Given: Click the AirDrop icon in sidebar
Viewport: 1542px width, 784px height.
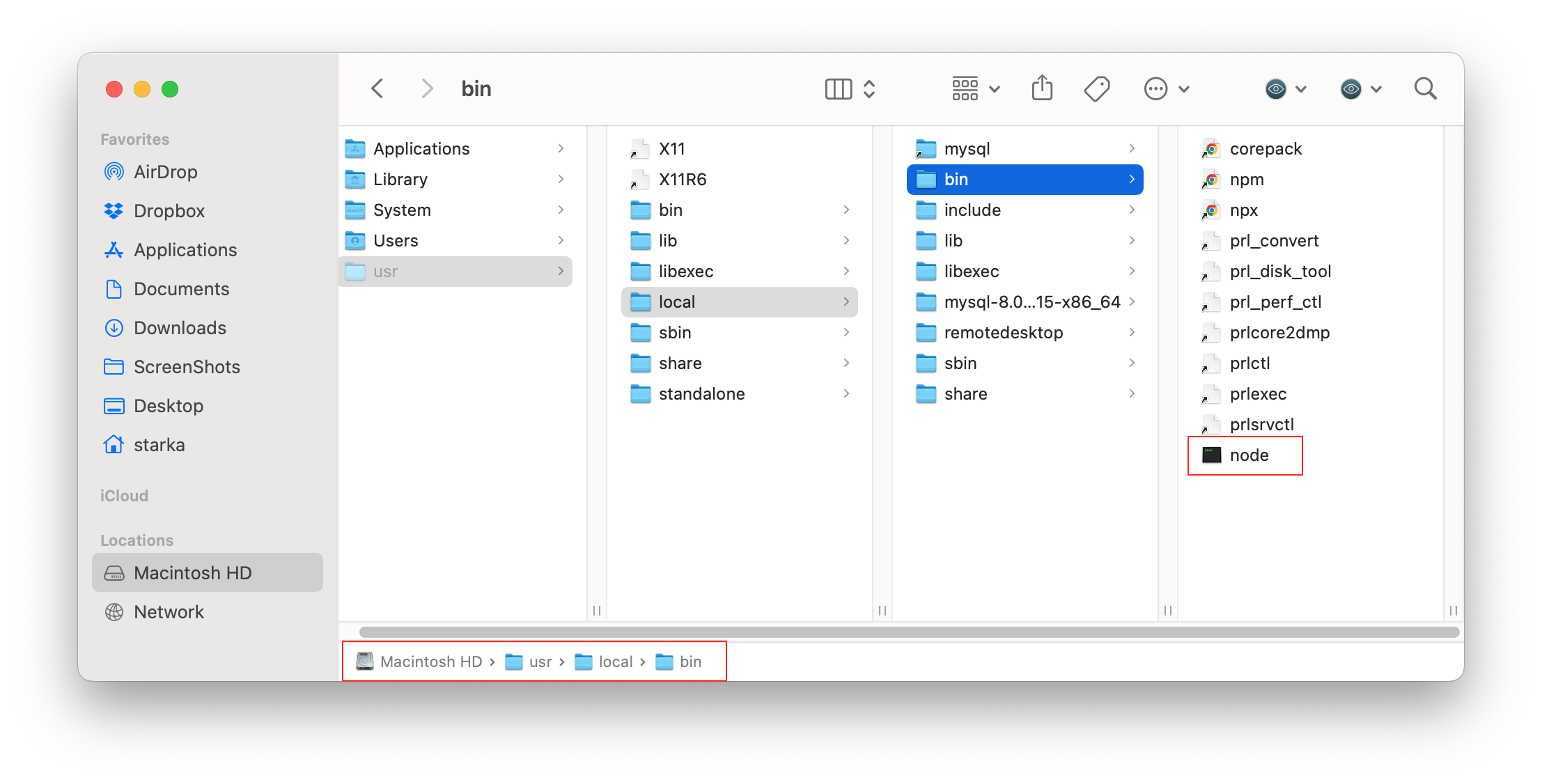Looking at the screenshot, I should tap(113, 172).
